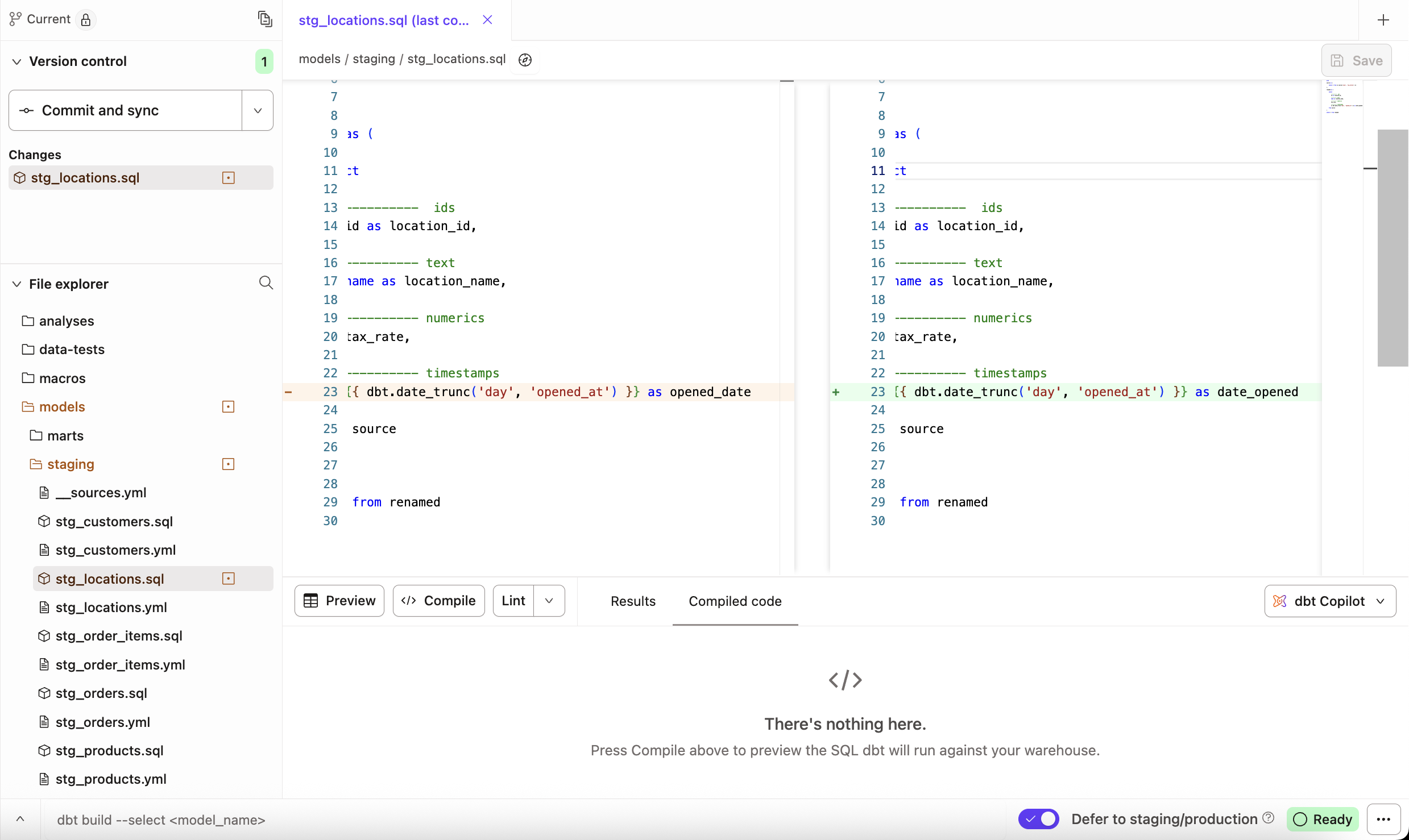This screenshot has height=840, width=1409.
Task: Click the lock icon beside Current branch
Action: (86, 19)
